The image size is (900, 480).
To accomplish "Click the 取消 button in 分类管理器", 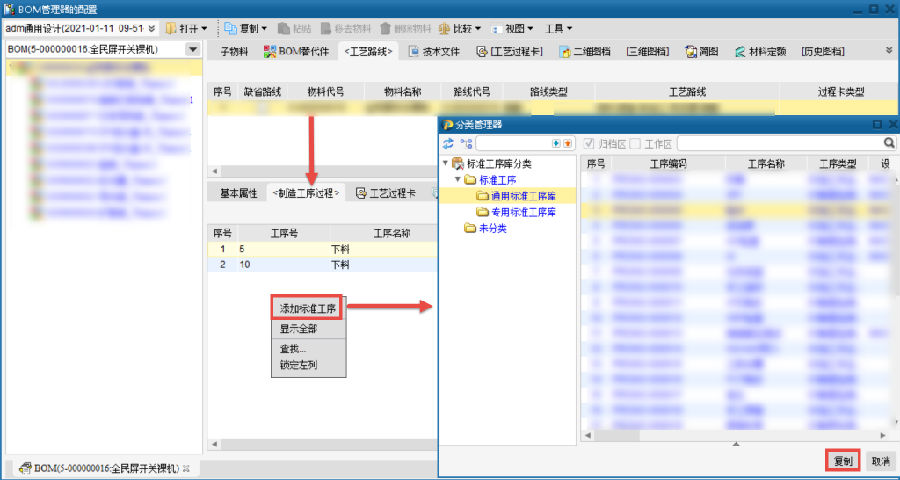I will point(880,461).
